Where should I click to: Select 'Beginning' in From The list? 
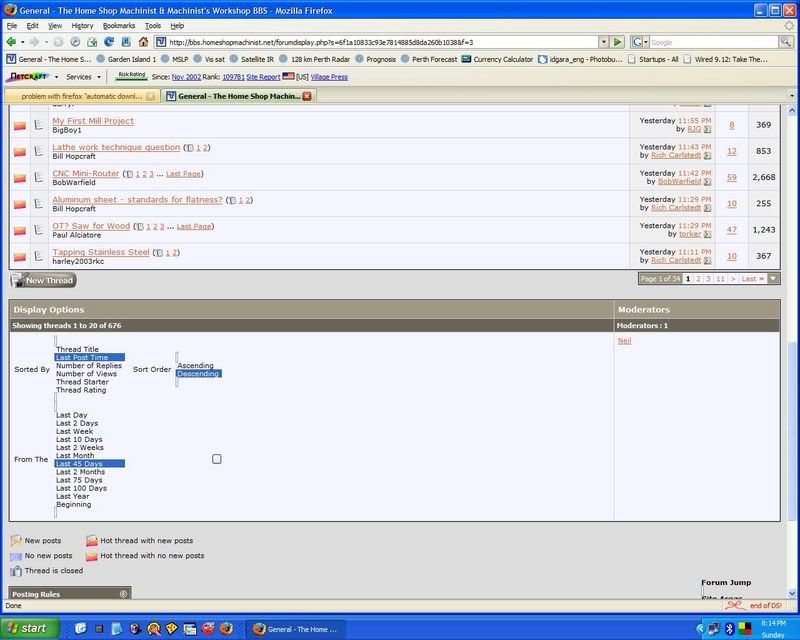[x=73, y=504]
